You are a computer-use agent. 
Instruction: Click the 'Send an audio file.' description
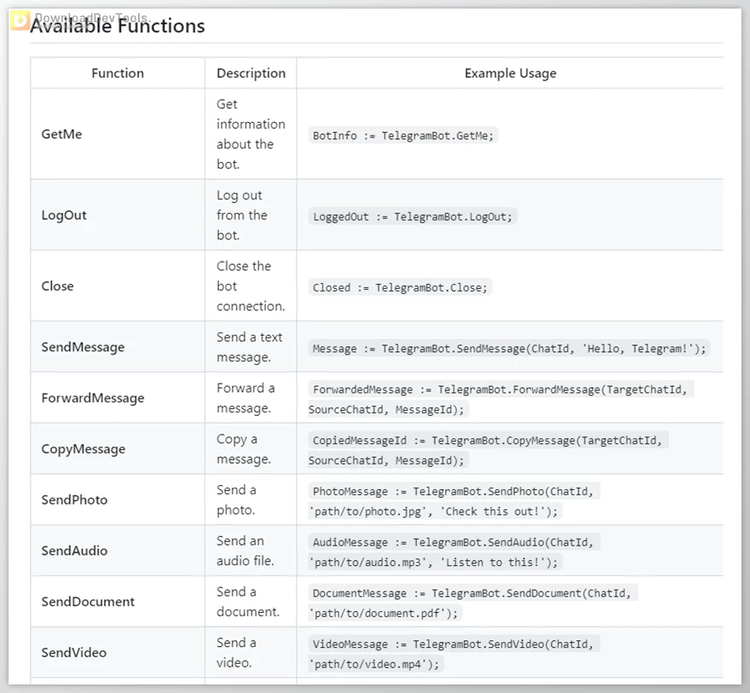(x=245, y=550)
